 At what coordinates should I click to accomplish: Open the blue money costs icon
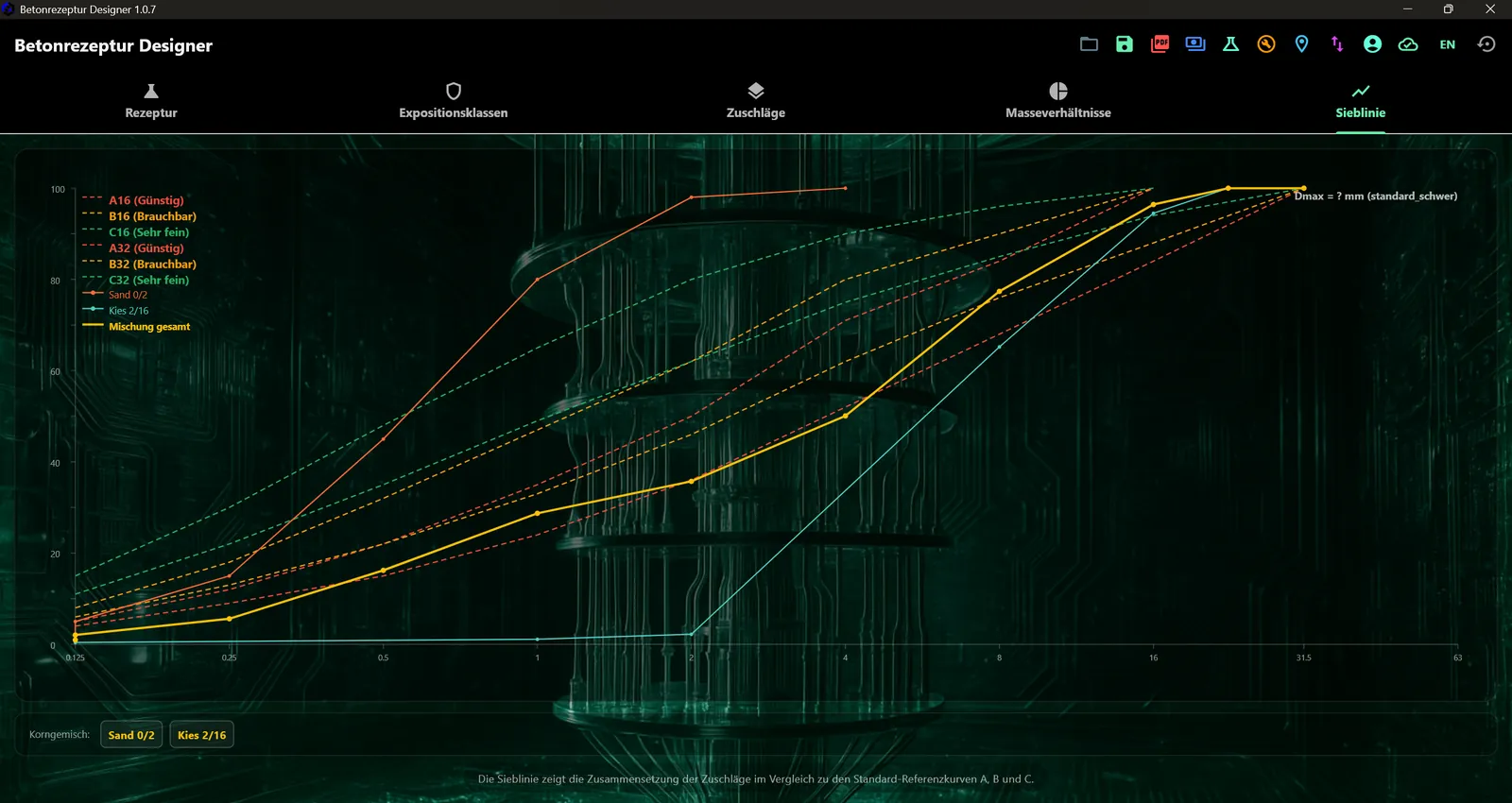click(x=1195, y=44)
